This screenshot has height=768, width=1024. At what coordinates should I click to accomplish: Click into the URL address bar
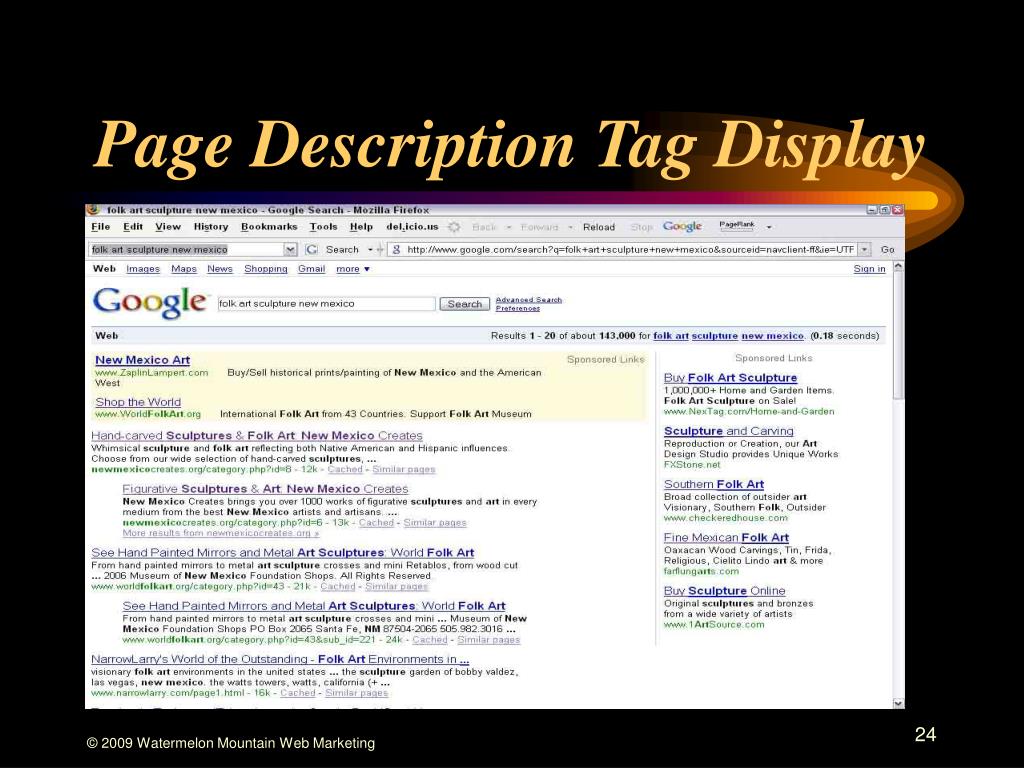tap(630, 249)
